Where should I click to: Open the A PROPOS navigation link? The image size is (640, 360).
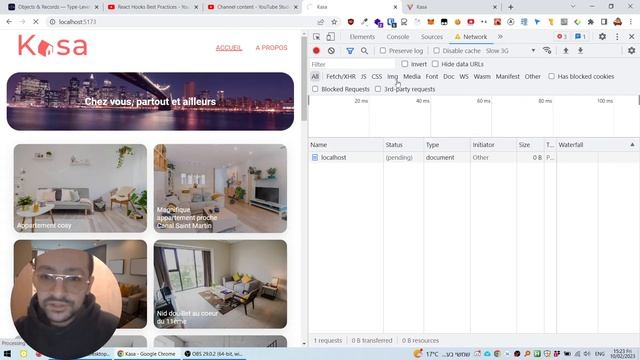(x=271, y=48)
